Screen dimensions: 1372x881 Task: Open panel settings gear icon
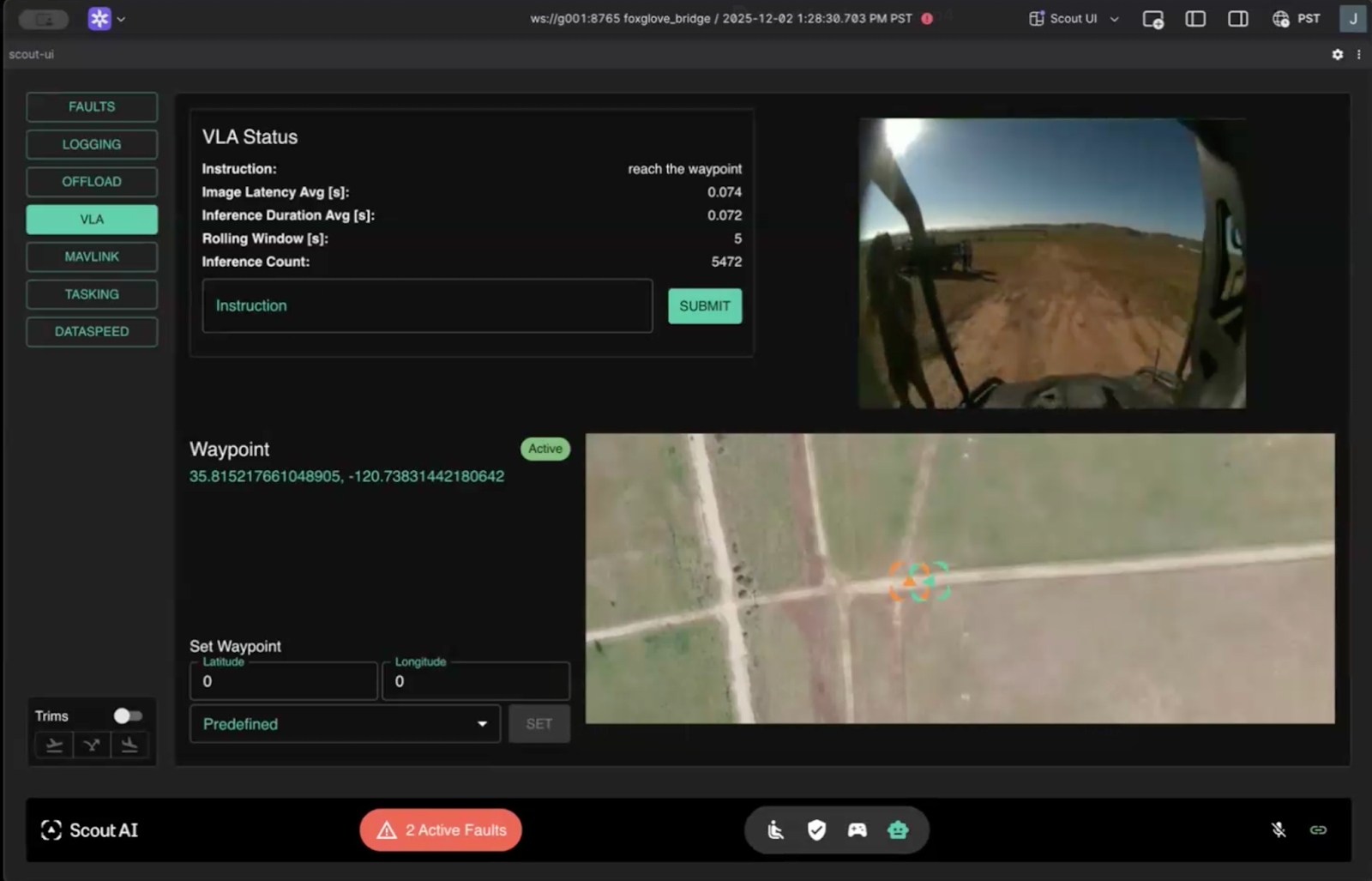click(1337, 54)
